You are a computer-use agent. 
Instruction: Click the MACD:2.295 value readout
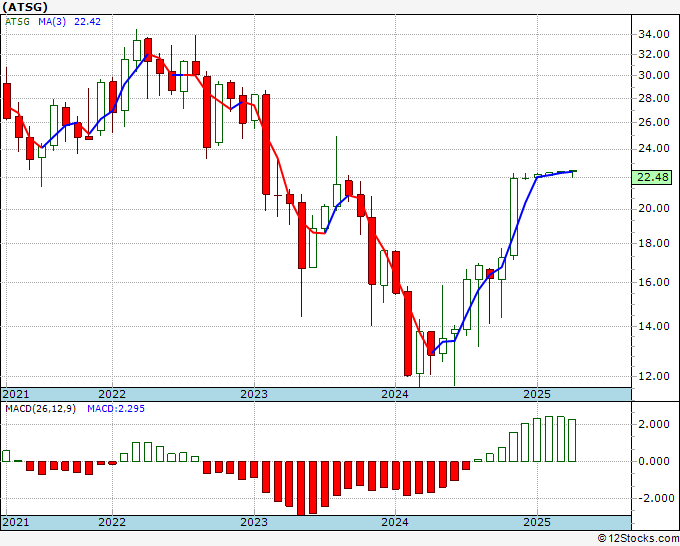[116, 409]
